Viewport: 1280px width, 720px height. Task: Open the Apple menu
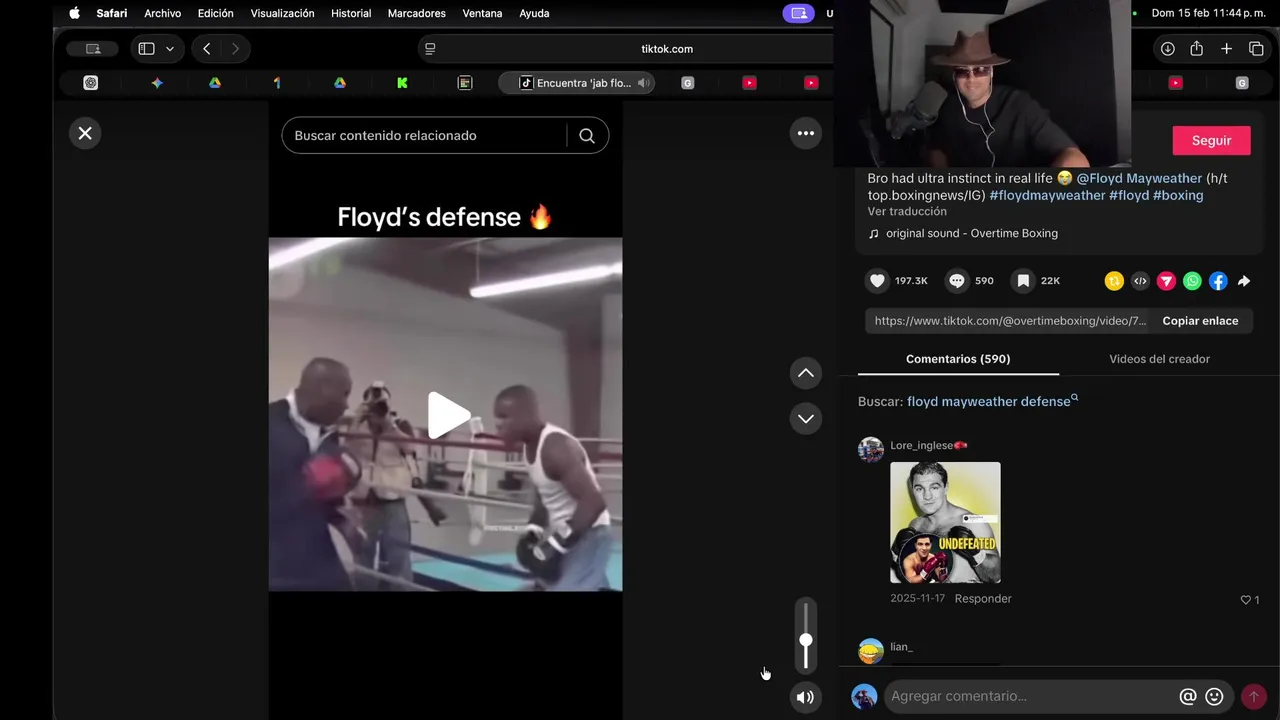point(74,13)
